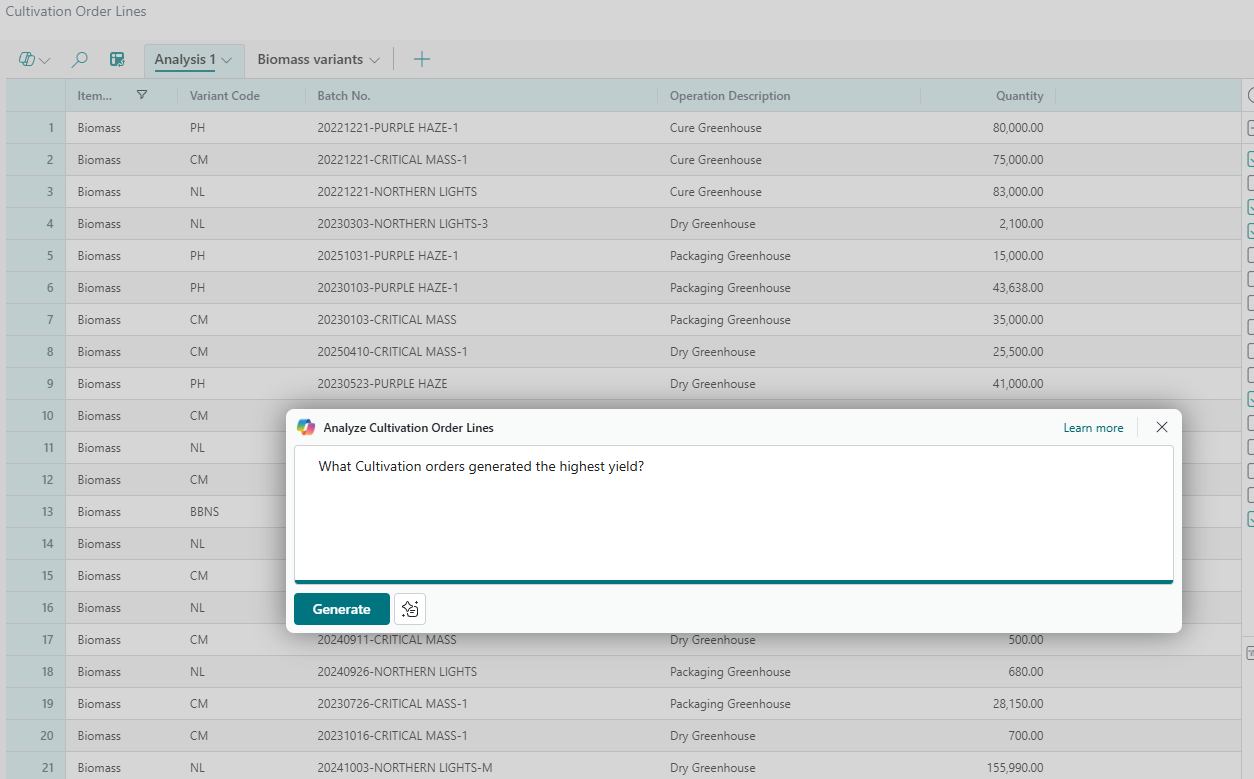Viewport: 1254px width, 779px height.
Task: Select batch 20241003-NORTHERN LIGHTS-M cell
Action: point(405,768)
